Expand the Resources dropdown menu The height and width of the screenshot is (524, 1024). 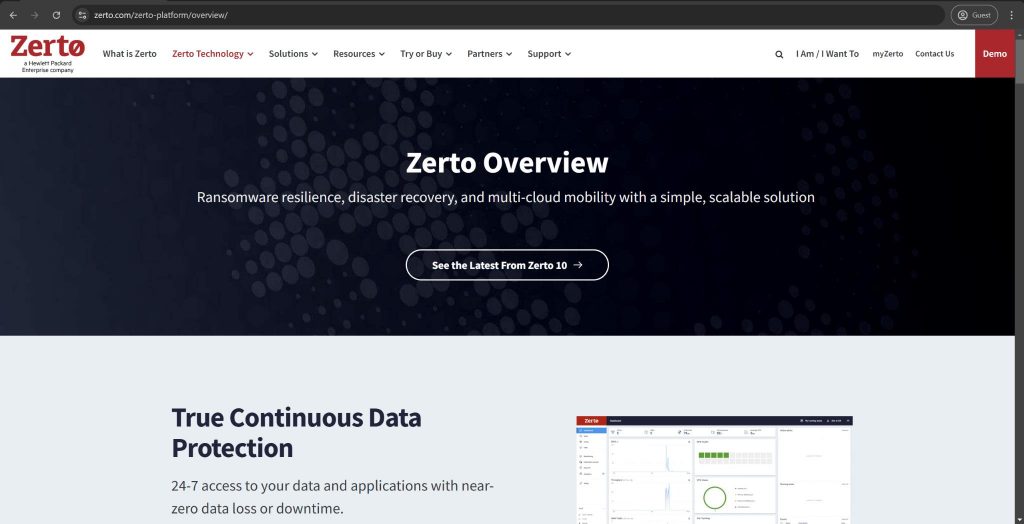coord(358,54)
